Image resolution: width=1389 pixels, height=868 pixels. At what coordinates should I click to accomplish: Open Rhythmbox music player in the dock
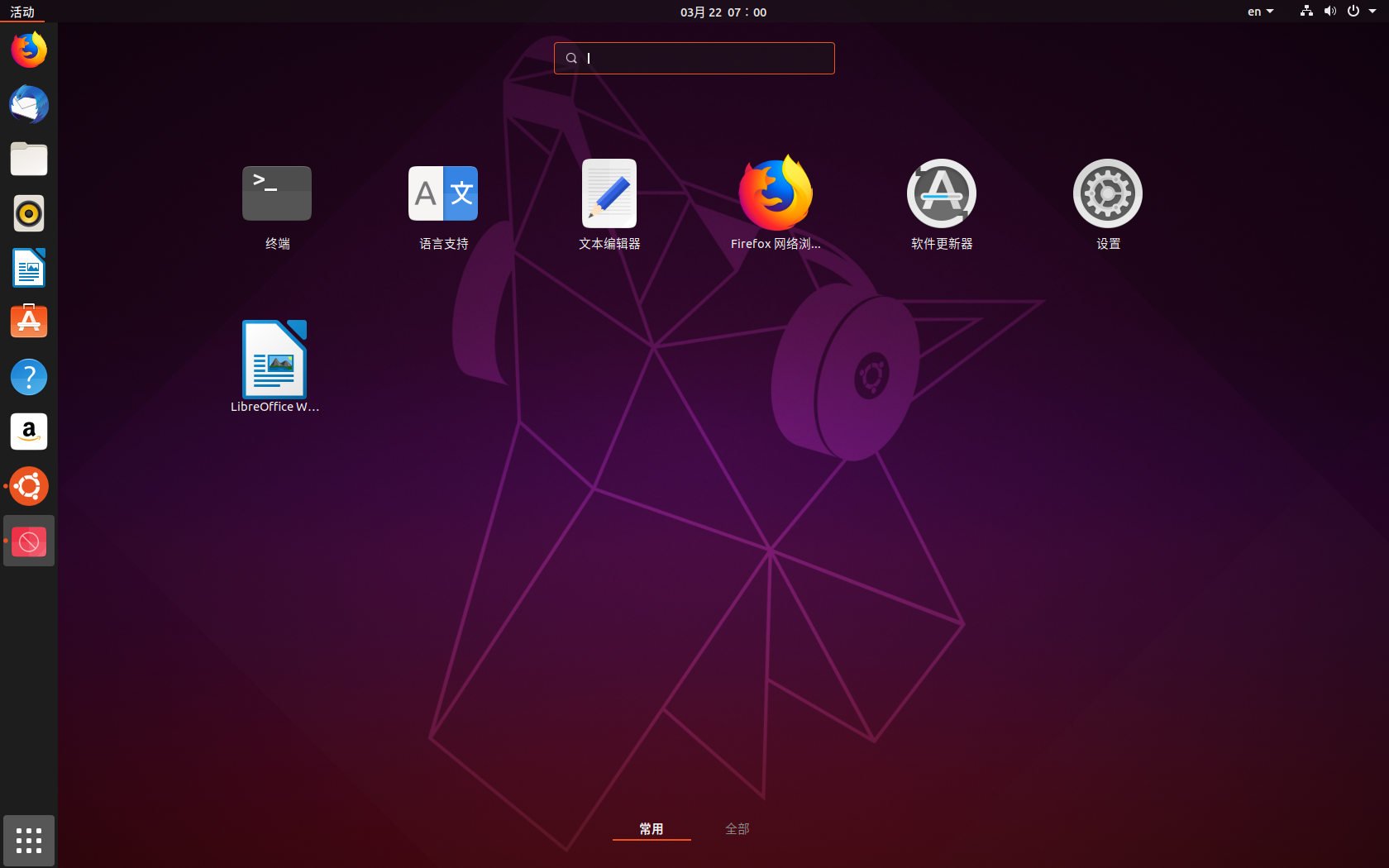point(29,213)
